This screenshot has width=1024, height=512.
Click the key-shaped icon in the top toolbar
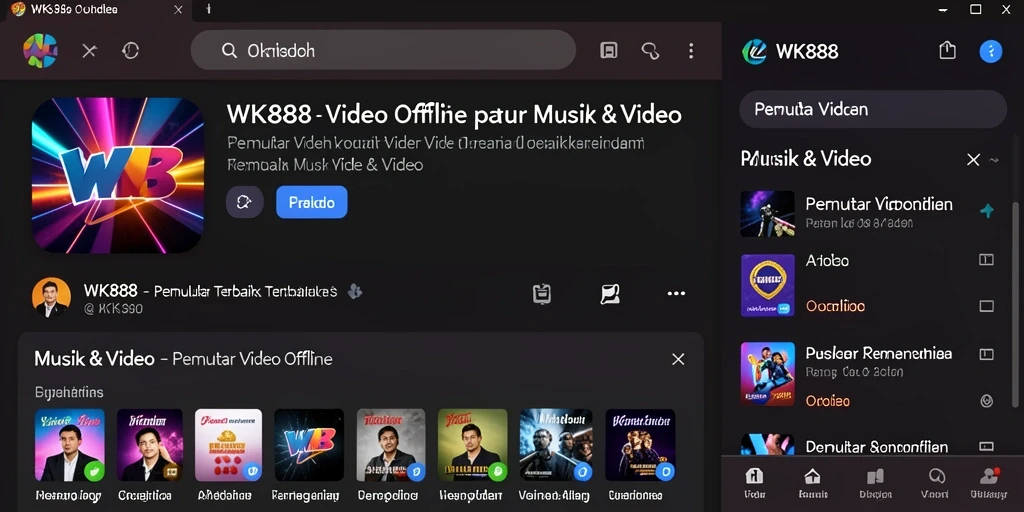(650, 51)
